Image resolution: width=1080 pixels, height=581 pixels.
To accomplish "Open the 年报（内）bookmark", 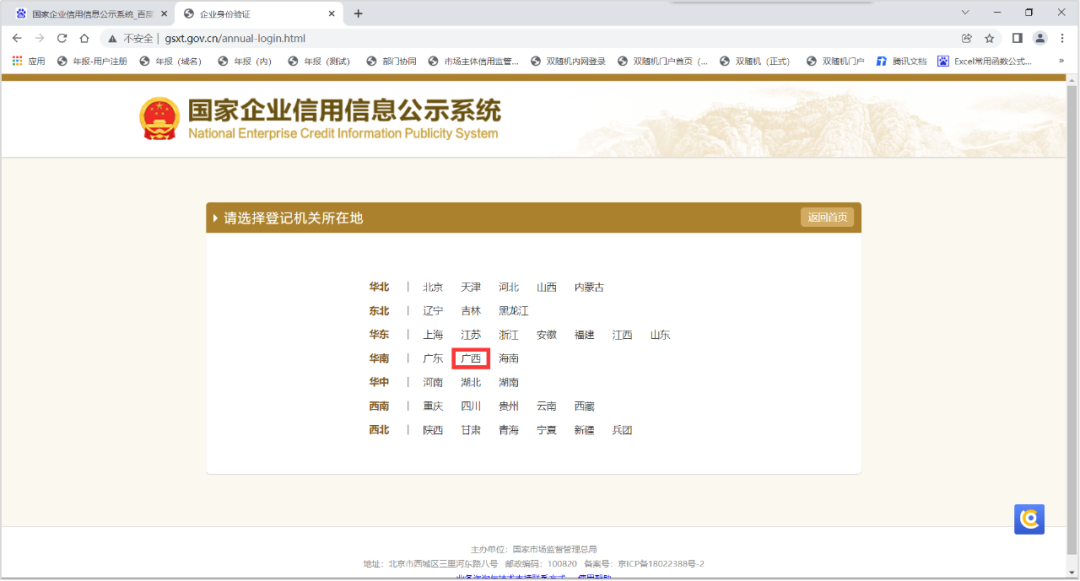I will point(245,61).
